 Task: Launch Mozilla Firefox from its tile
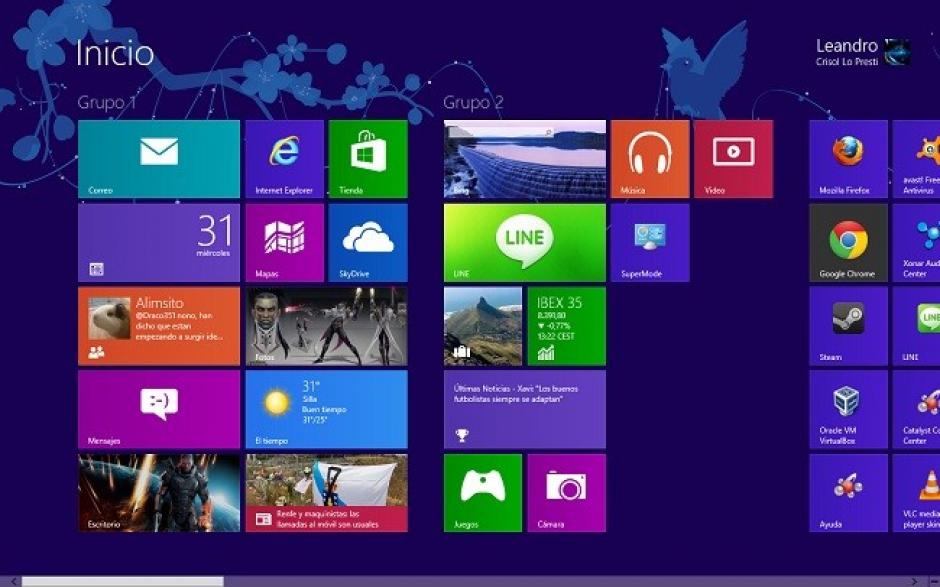(848, 158)
